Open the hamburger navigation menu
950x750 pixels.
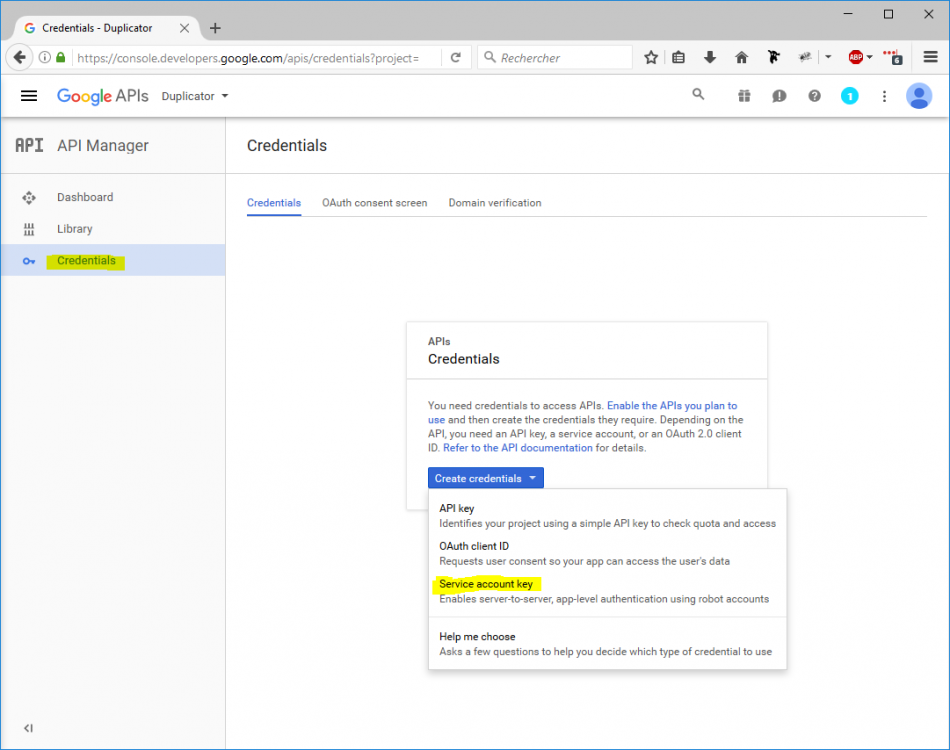pyautogui.click(x=29, y=96)
